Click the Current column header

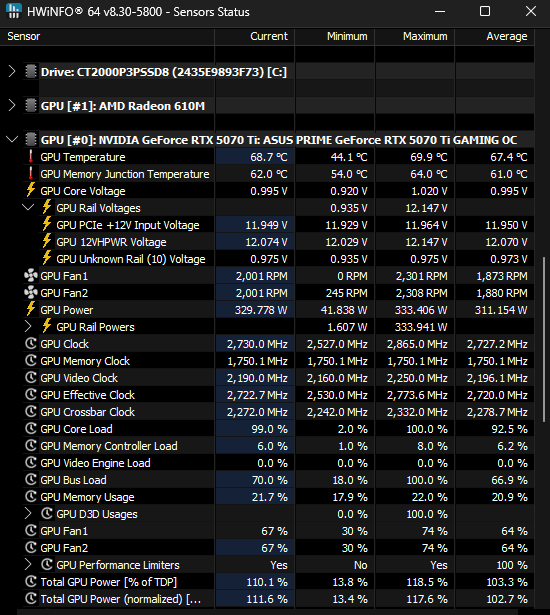[255, 36]
